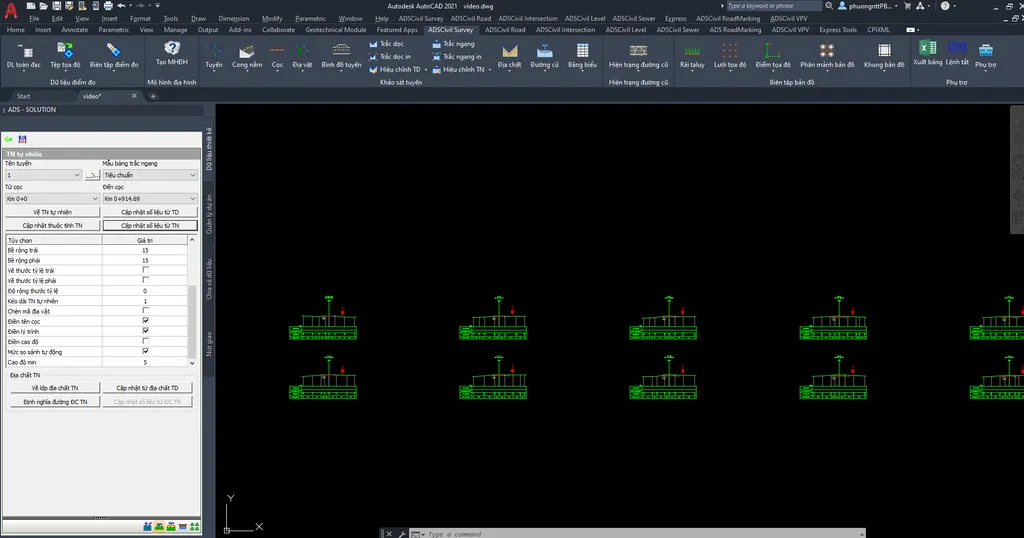Click the Biên tập điểm đo icon

(x=113, y=50)
